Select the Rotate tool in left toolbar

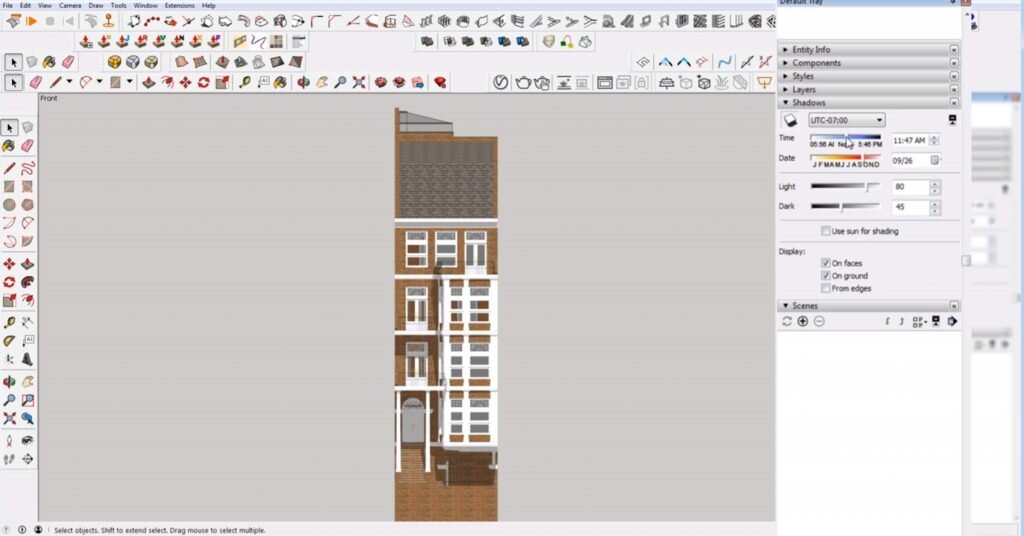pos(9,282)
